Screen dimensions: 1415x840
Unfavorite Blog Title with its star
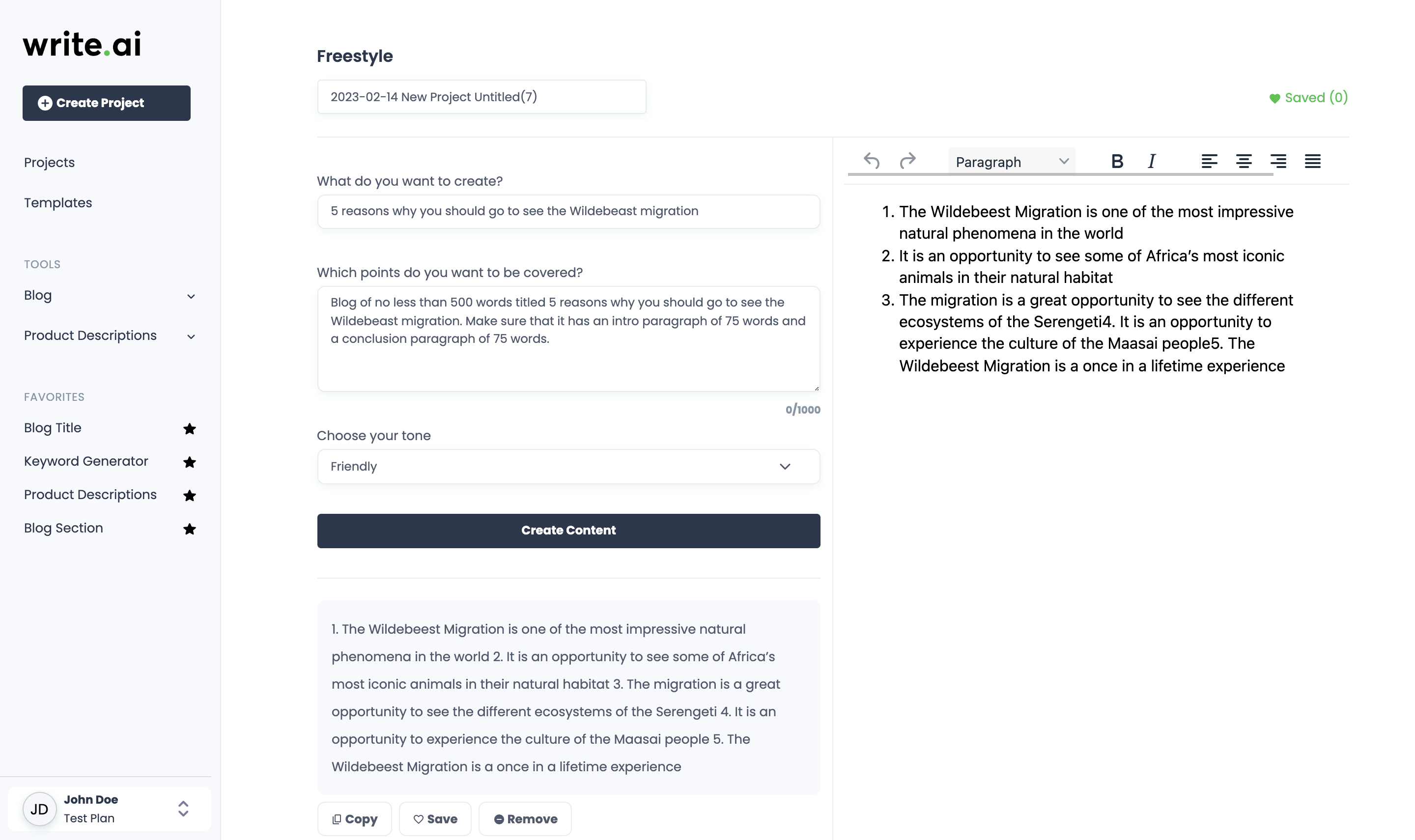click(190, 428)
